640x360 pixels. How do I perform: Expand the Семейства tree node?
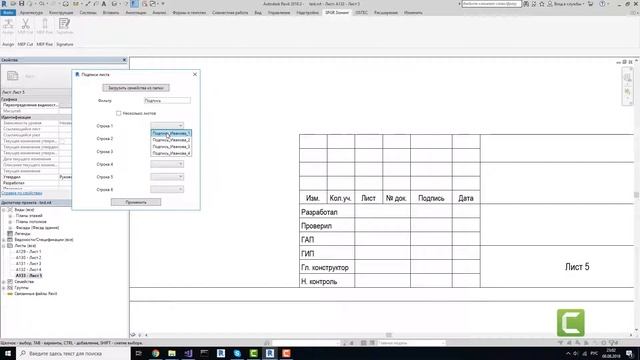click(x=4, y=282)
